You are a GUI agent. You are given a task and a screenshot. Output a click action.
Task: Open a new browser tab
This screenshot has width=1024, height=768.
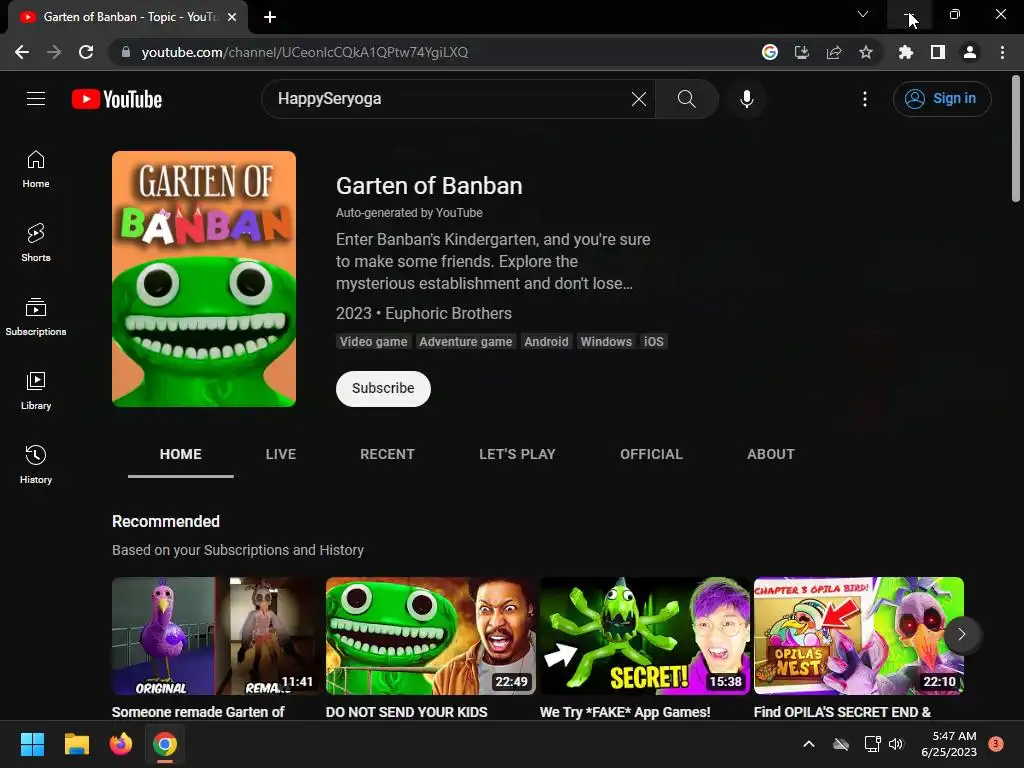(270, 17)
